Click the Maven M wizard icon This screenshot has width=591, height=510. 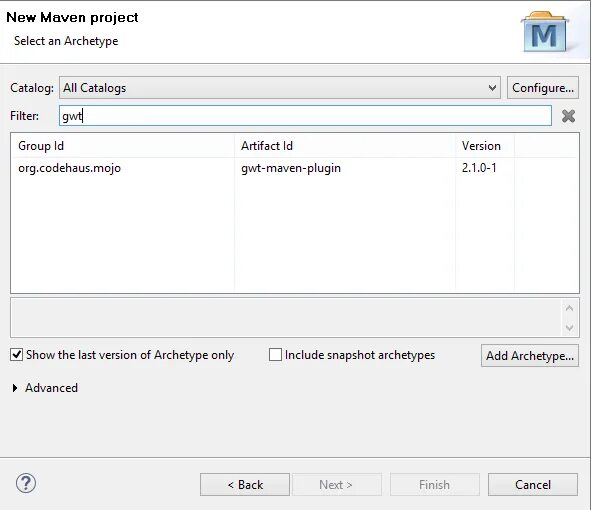point(544,32)
